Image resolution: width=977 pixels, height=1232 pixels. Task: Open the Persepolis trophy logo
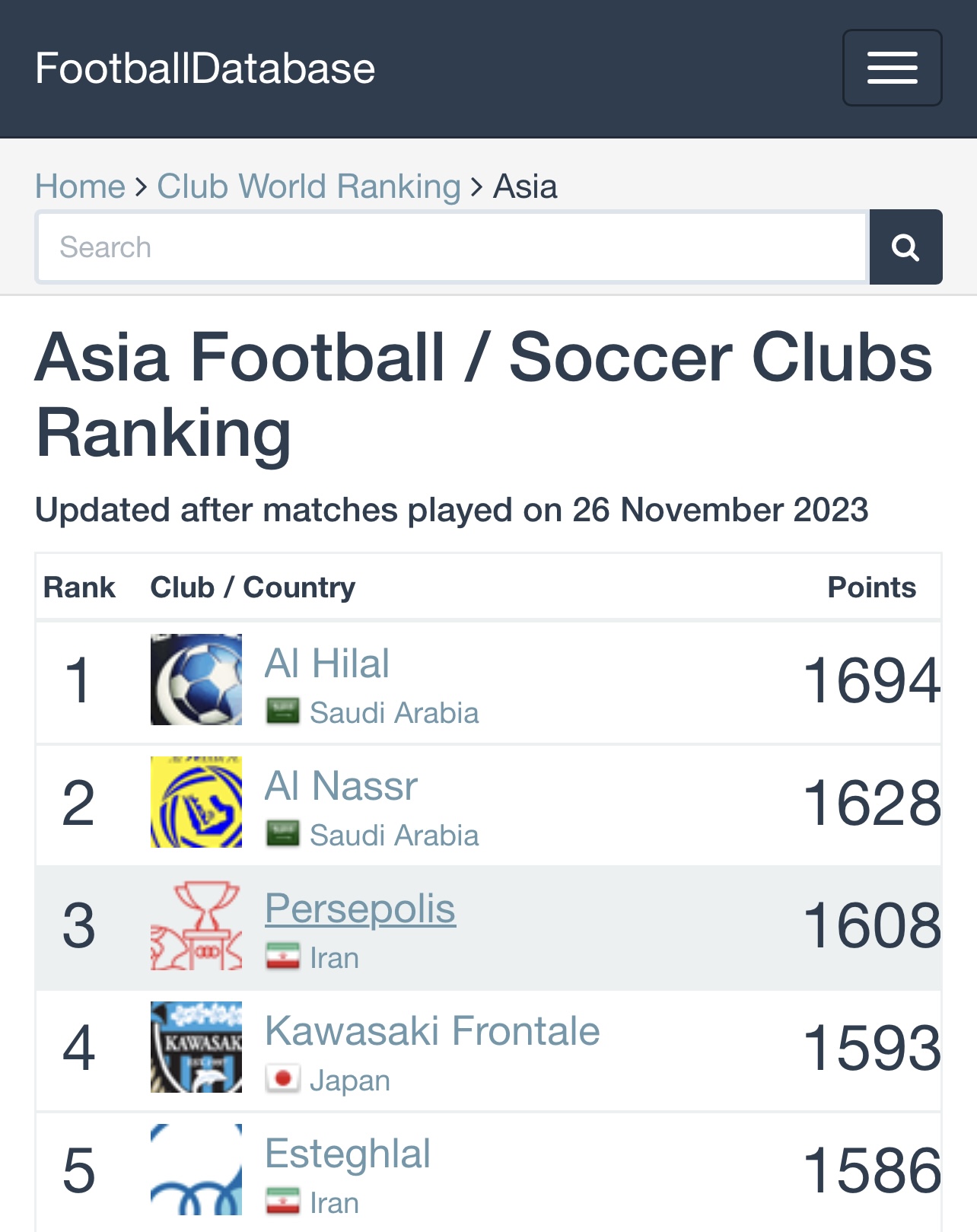pos(196,925)
